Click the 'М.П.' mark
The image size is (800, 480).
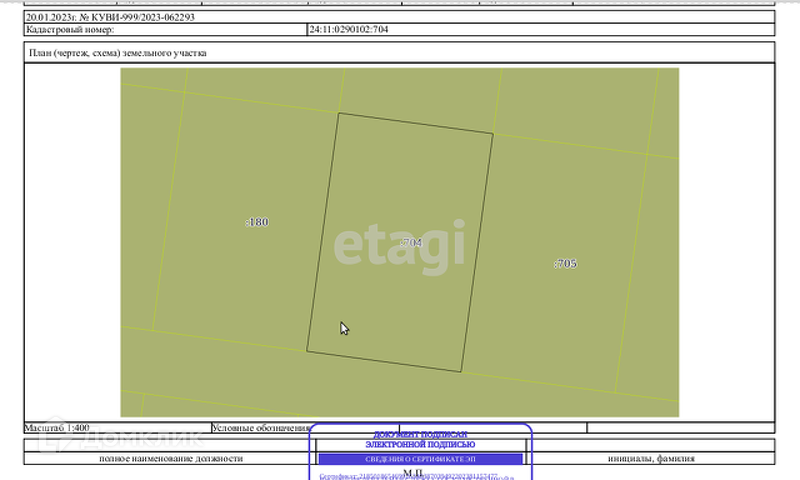(413, 472)
